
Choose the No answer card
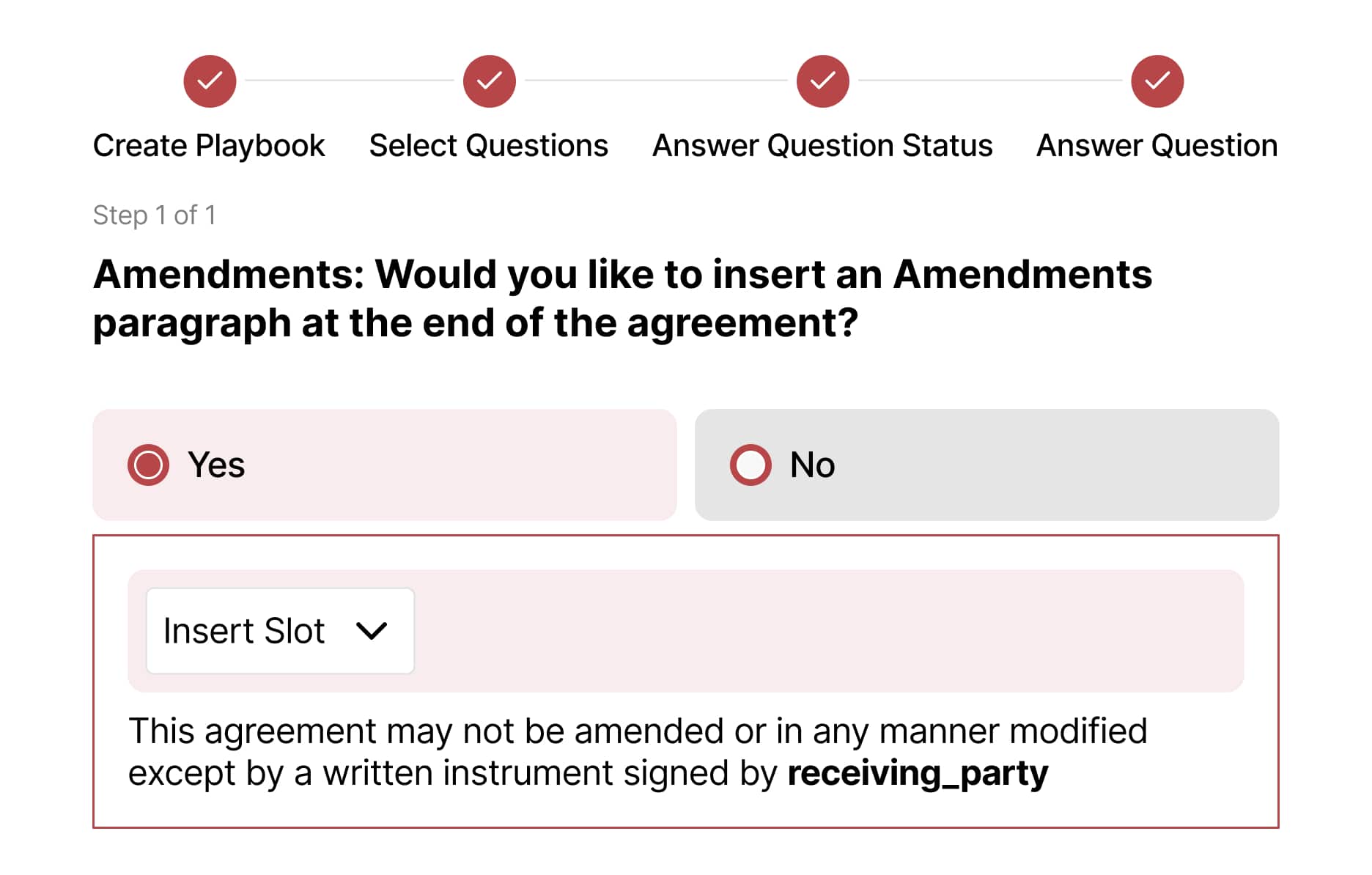point(986,465)
